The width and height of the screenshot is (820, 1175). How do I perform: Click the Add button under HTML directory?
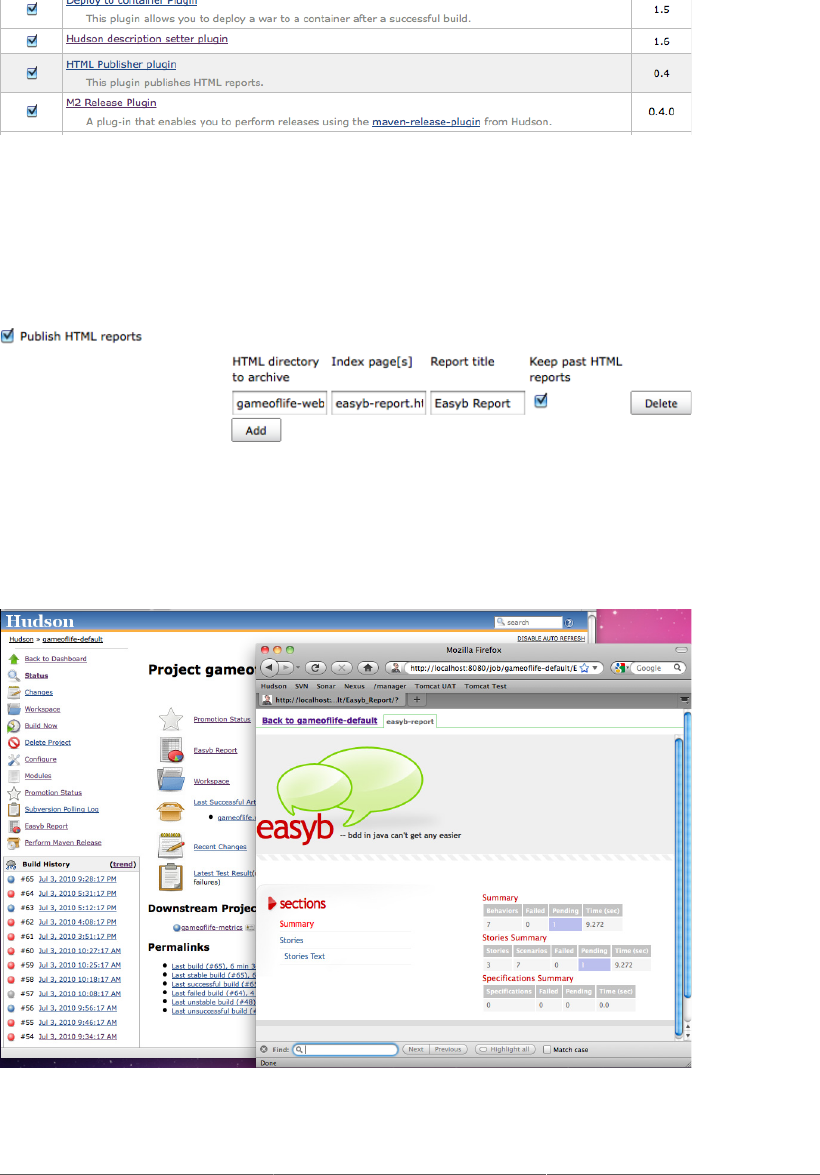point(256,430)
